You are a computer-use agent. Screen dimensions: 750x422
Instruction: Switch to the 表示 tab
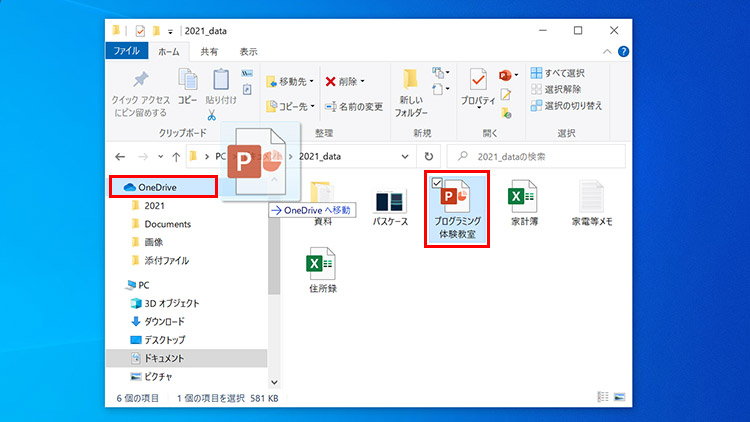248,51
